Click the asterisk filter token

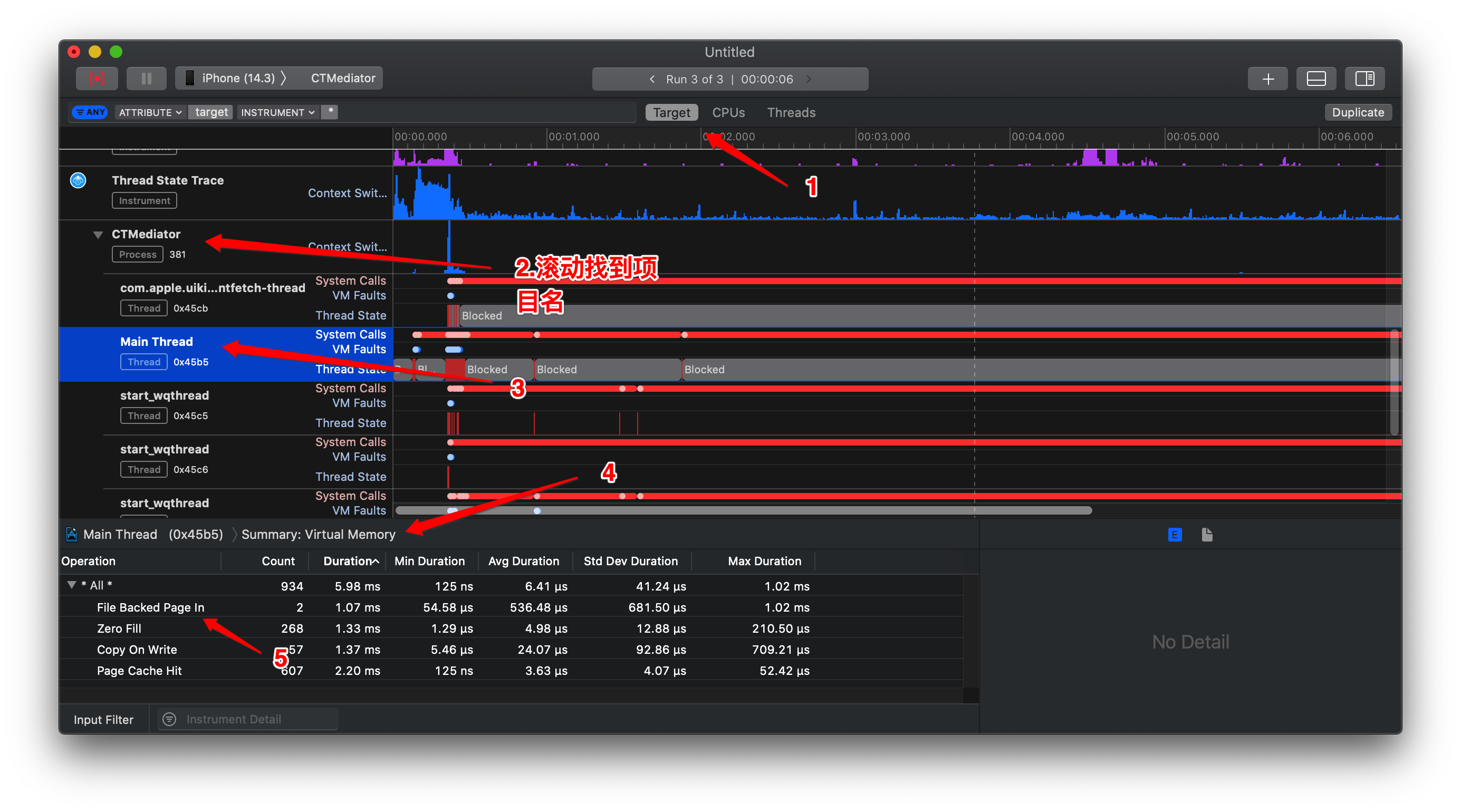pos(330,112)
